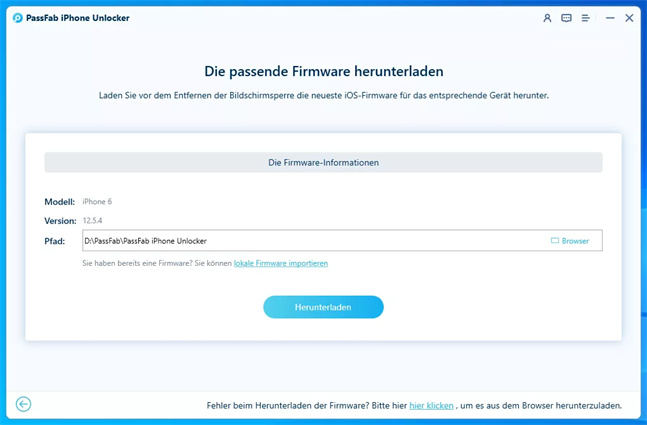Click the 'Die Firmware-Informationen' header bar
Screen dimensions: 647x425
click(x=323, y=162)
